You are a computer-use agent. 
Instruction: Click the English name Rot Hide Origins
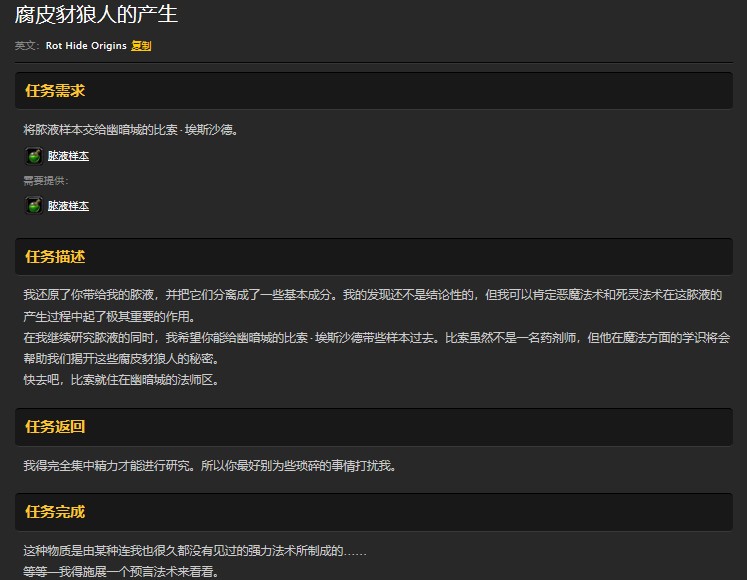[x=86, y=46]
